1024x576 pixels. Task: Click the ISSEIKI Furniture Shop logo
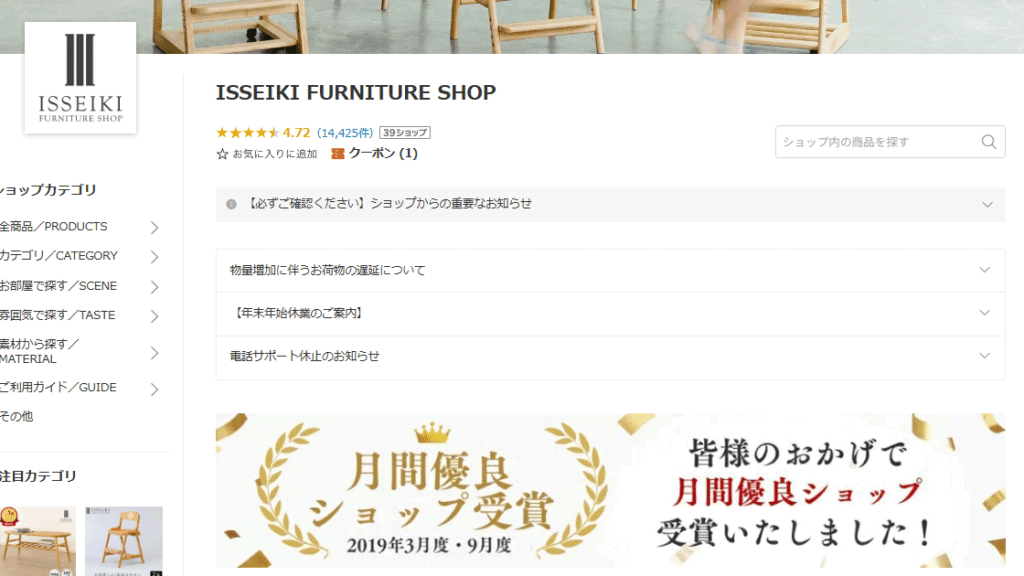tap(80, 78)
